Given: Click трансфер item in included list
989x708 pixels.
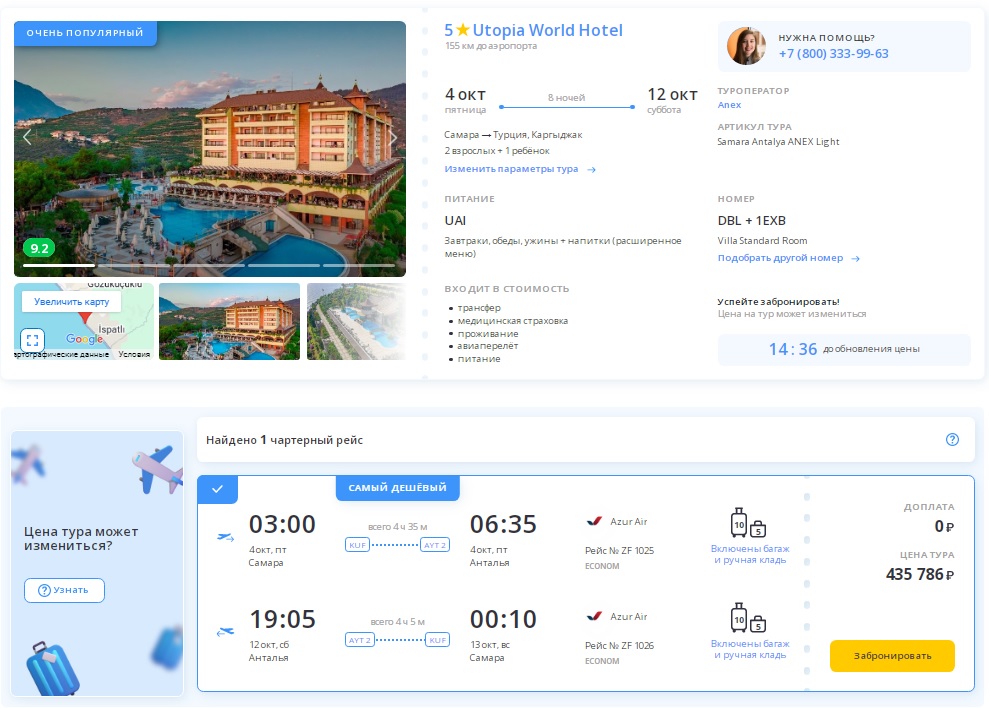Looking at the screenshot, I should click(x=479, y=308).
